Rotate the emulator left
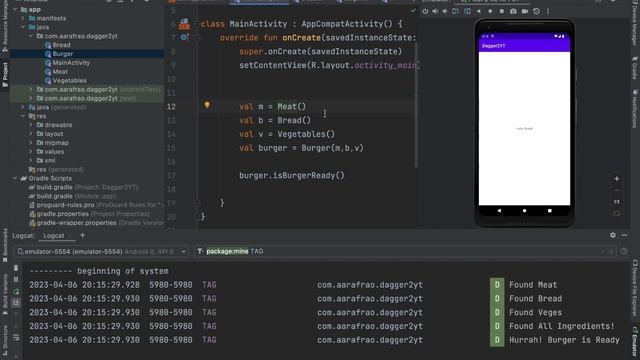Image resolution: width=640 pixels, height=360 pixels. (x=456, y=11)
